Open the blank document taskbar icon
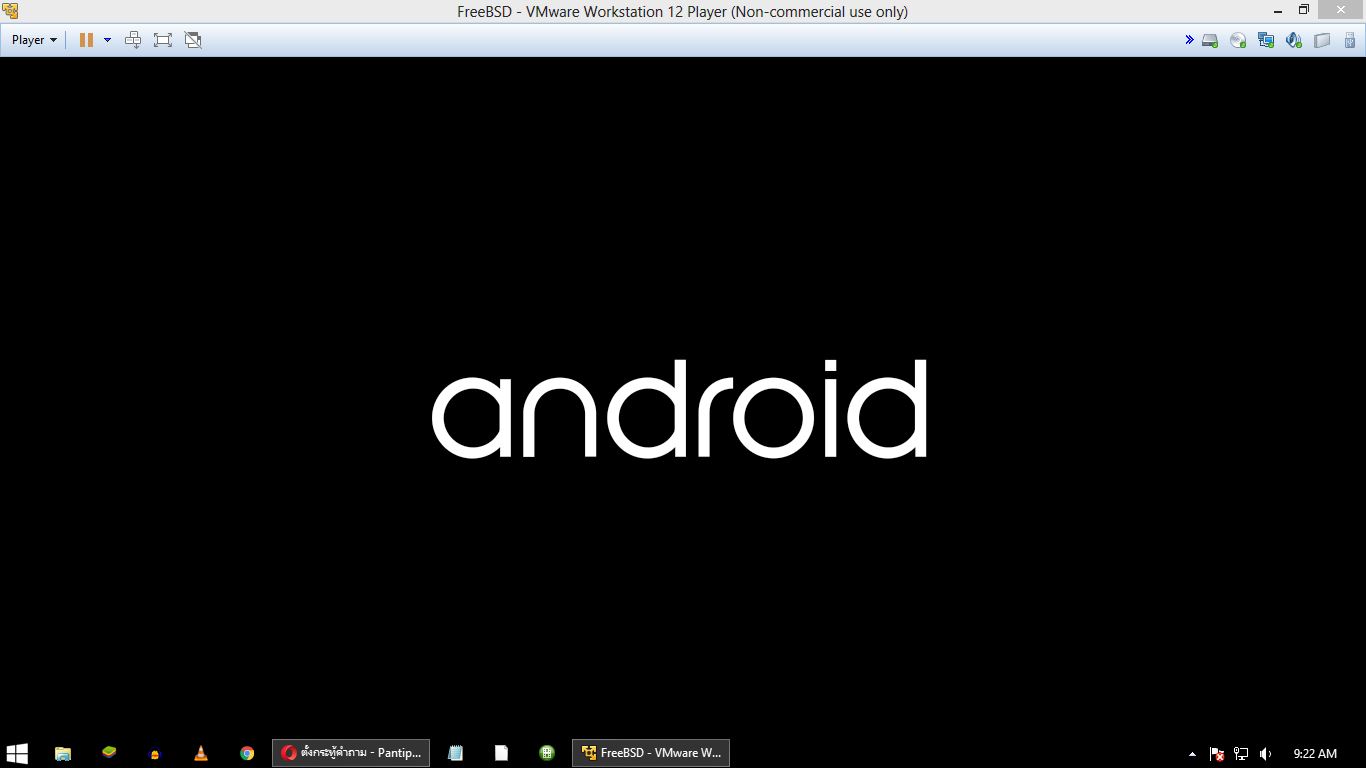 point(502,753)
